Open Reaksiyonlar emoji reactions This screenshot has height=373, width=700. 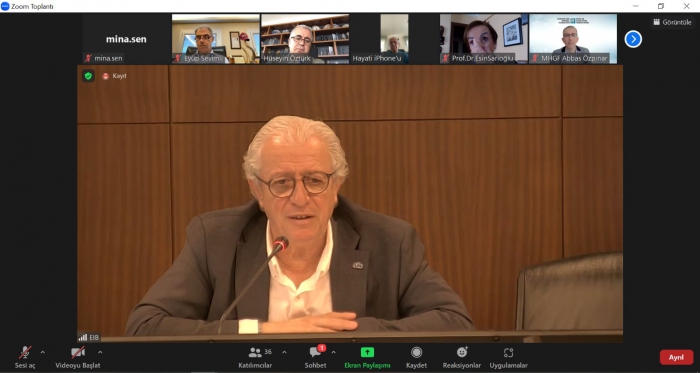(x=462, y=352)
